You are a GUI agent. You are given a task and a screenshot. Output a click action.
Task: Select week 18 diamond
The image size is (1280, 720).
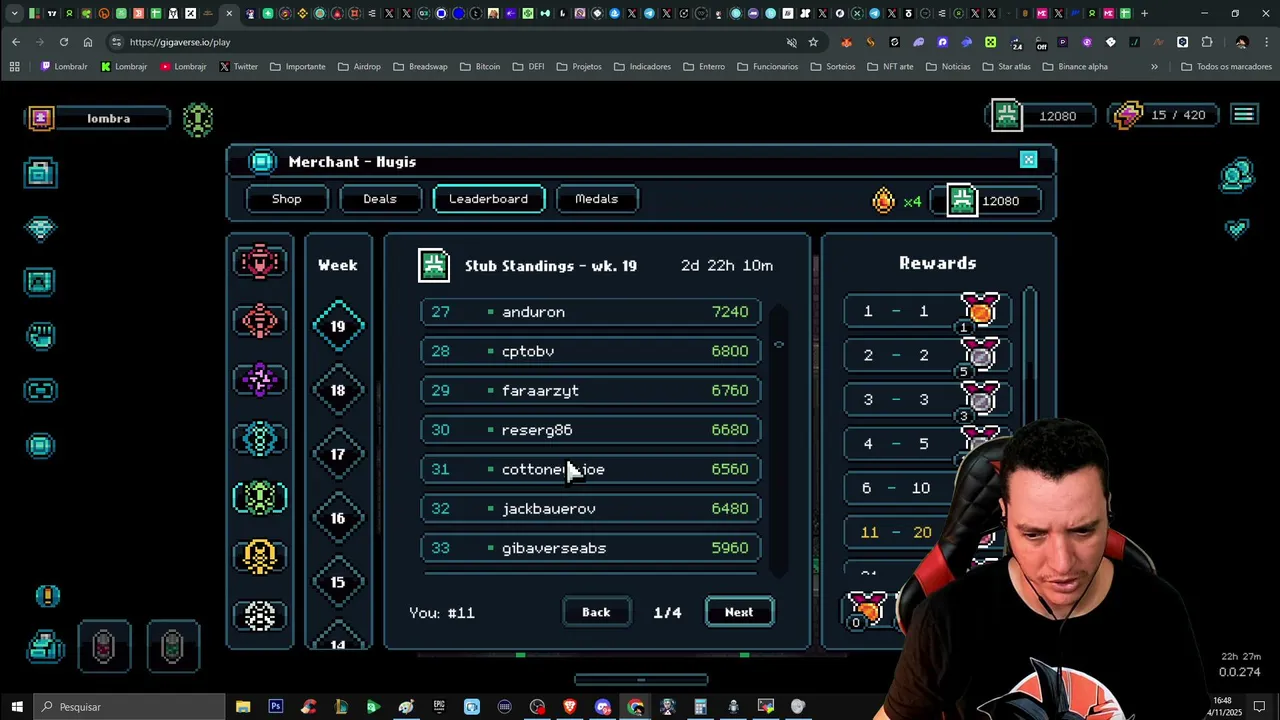coord(338,390)
